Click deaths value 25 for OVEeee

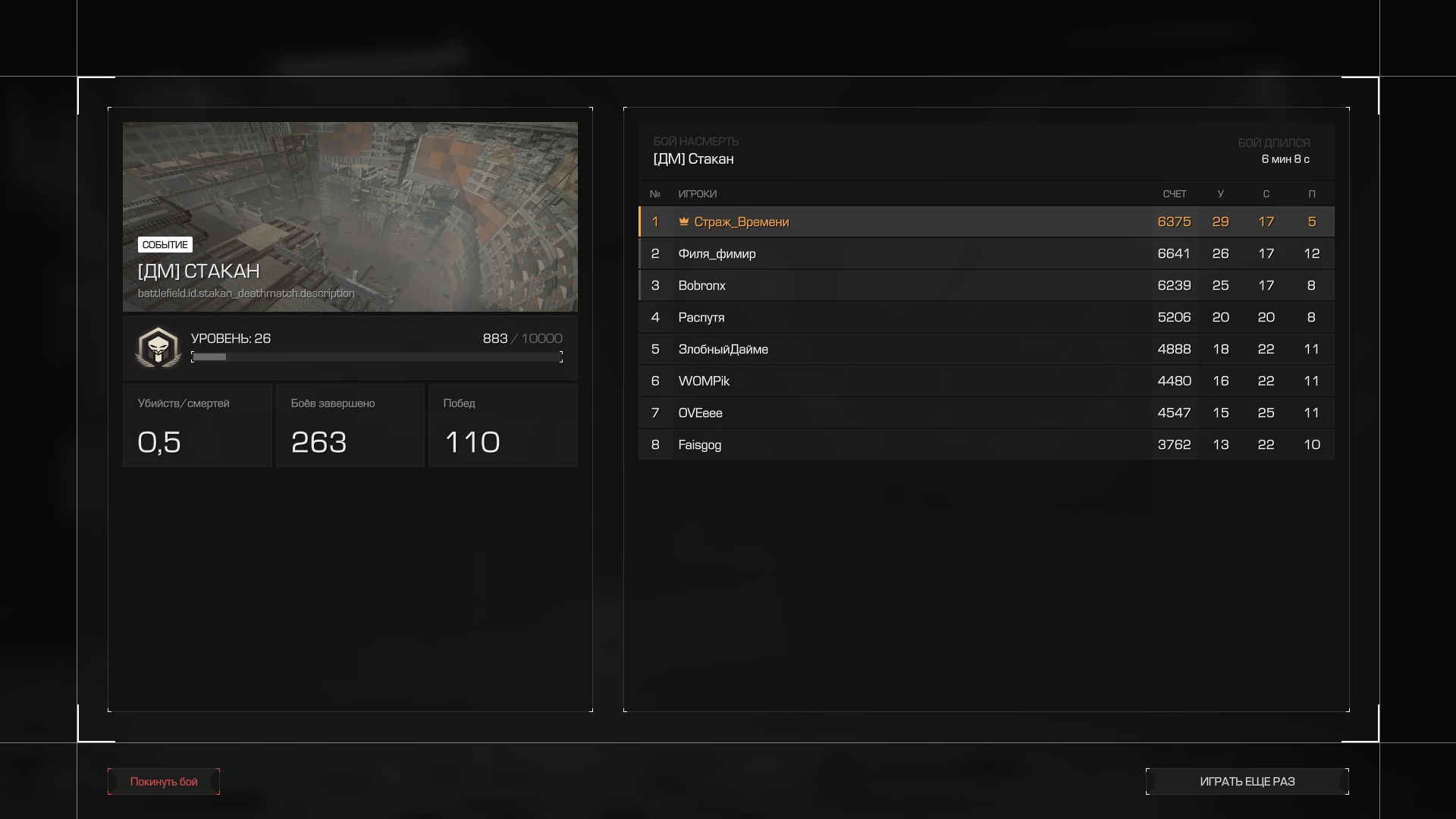click(1266, 413)
